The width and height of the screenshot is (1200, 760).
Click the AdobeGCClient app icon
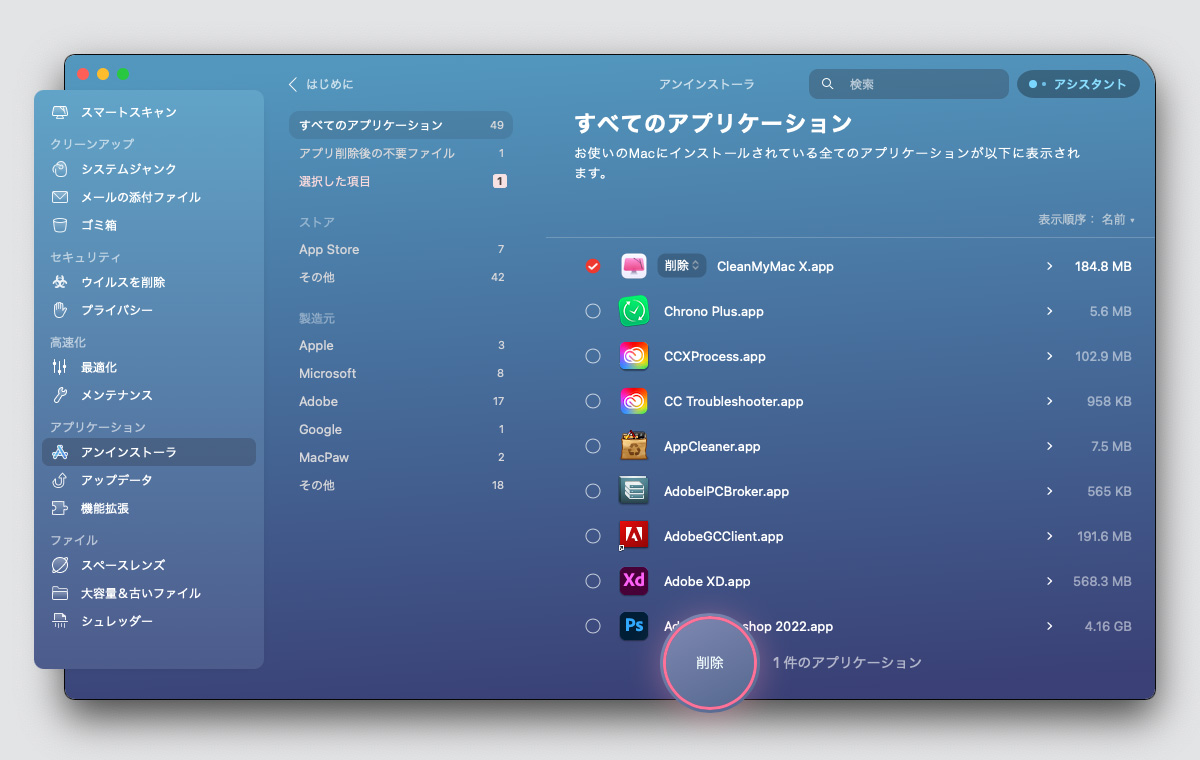point(634,536)
